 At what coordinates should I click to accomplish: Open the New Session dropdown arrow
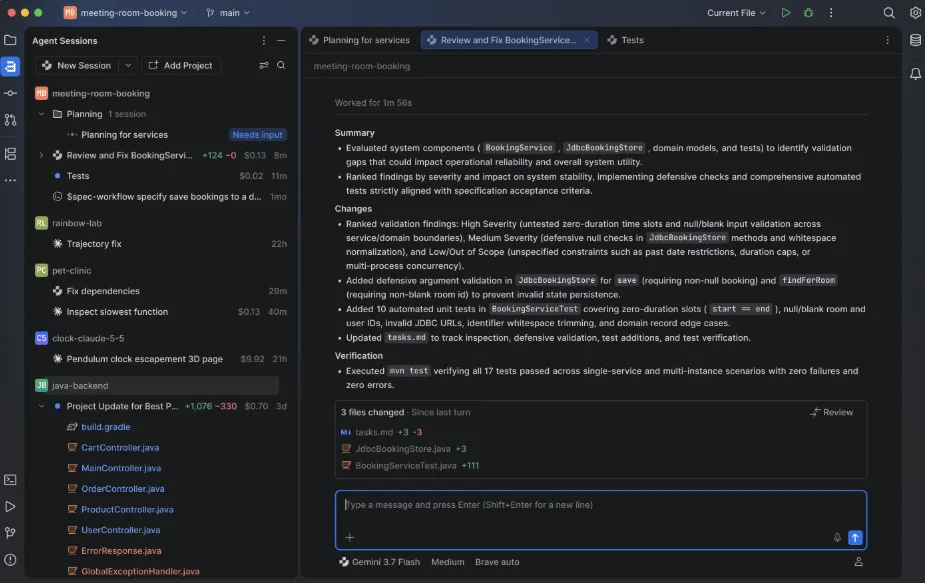point(128,65)
